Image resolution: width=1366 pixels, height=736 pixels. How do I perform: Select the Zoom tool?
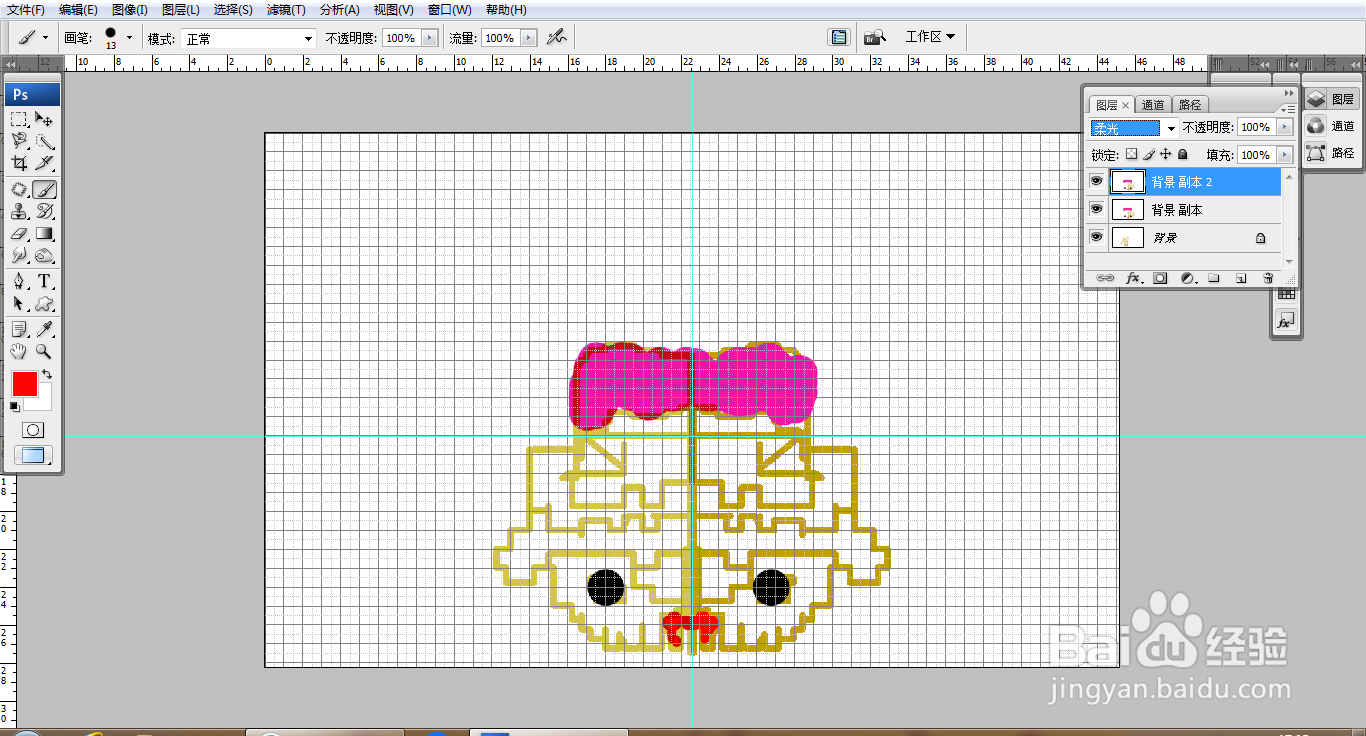[44, 351]
